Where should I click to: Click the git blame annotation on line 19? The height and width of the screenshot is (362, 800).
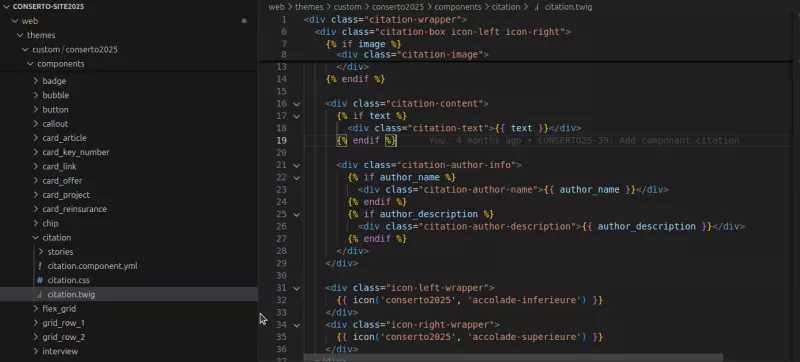click(x=584, y=141)
